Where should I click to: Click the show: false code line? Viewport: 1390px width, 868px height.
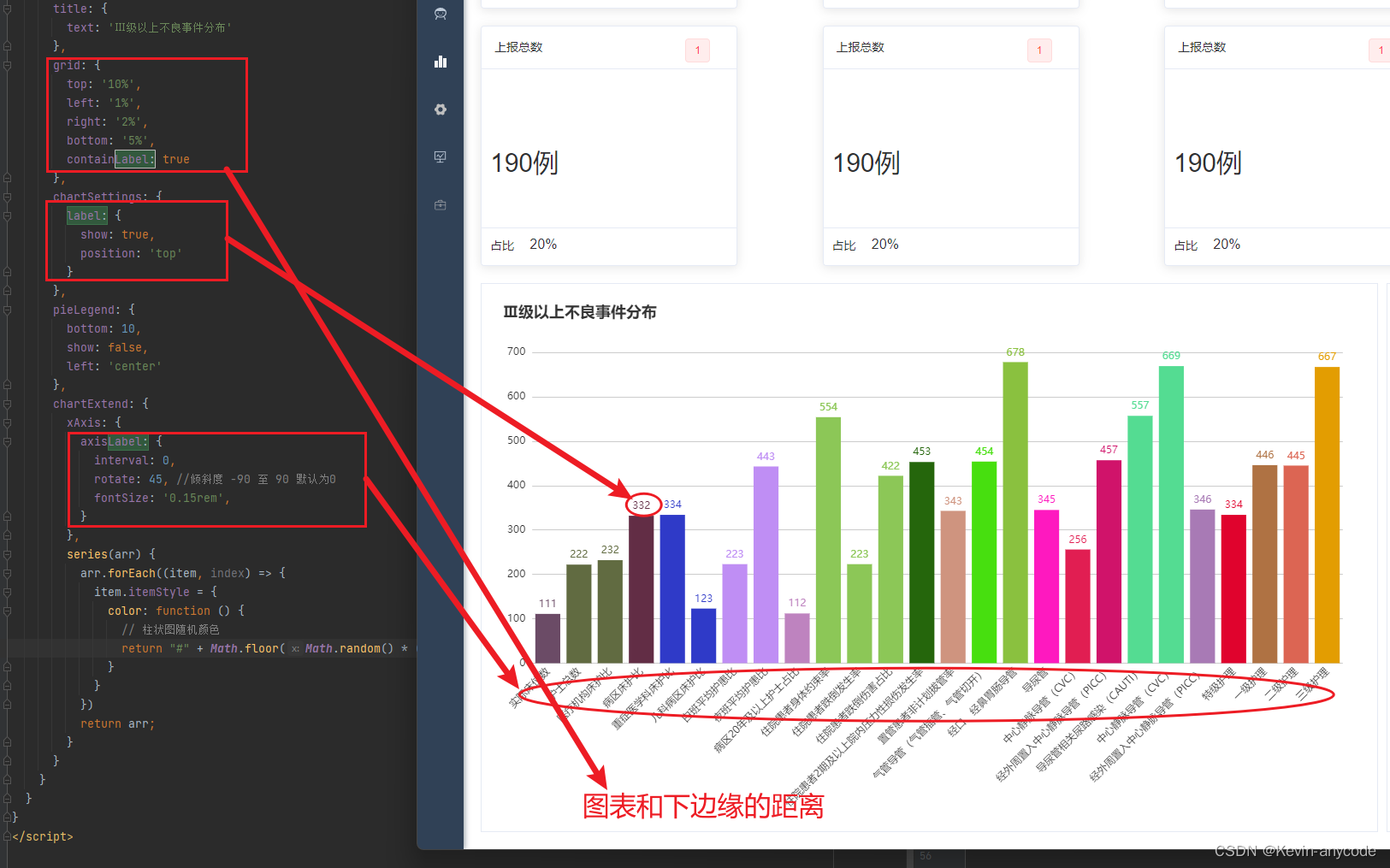point(107,347)
